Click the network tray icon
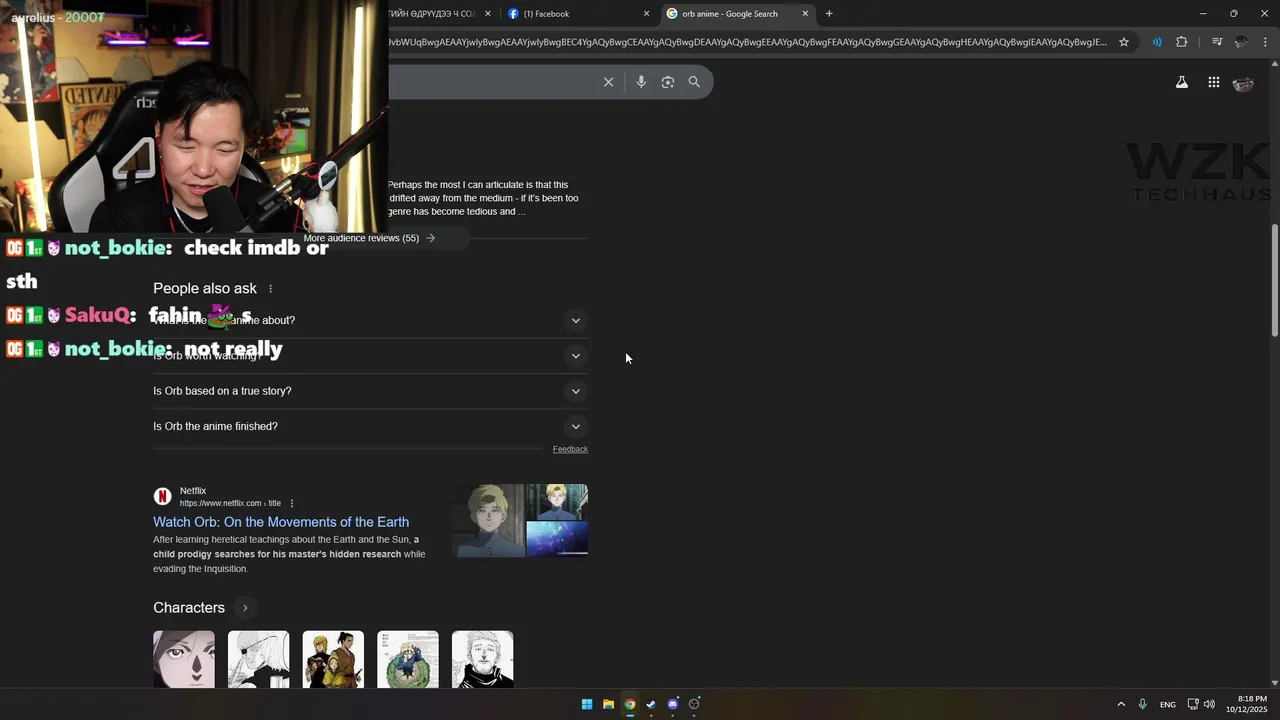This screenshot has width=1280, height=720. (1192, 704)
